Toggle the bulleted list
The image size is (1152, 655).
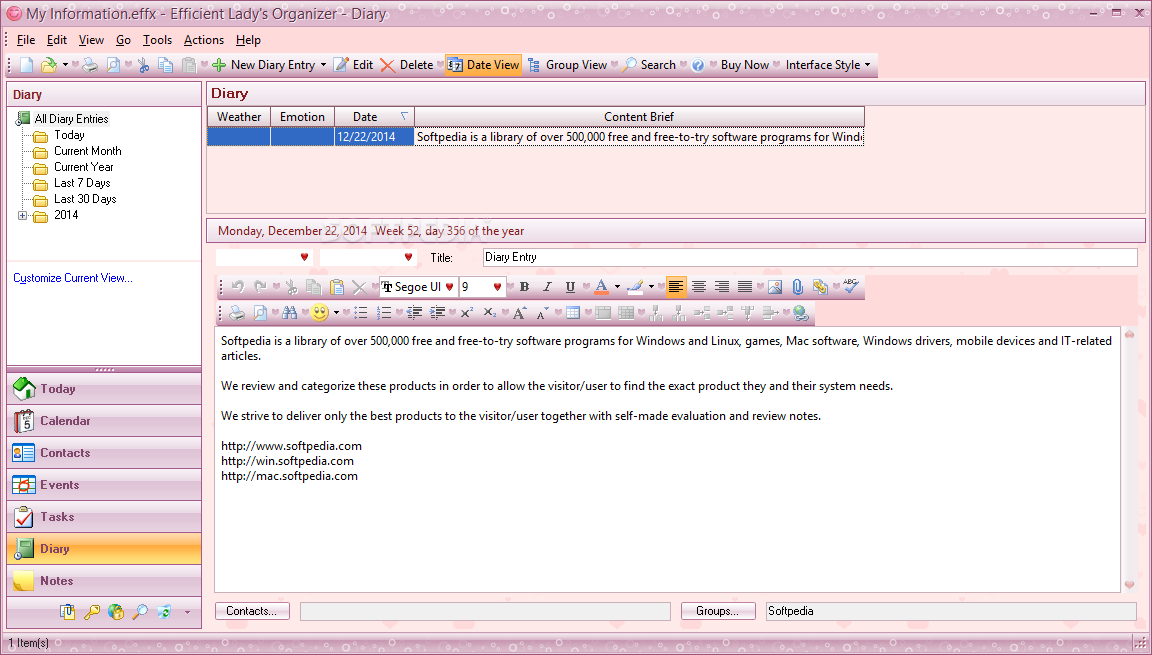[361, 313]
